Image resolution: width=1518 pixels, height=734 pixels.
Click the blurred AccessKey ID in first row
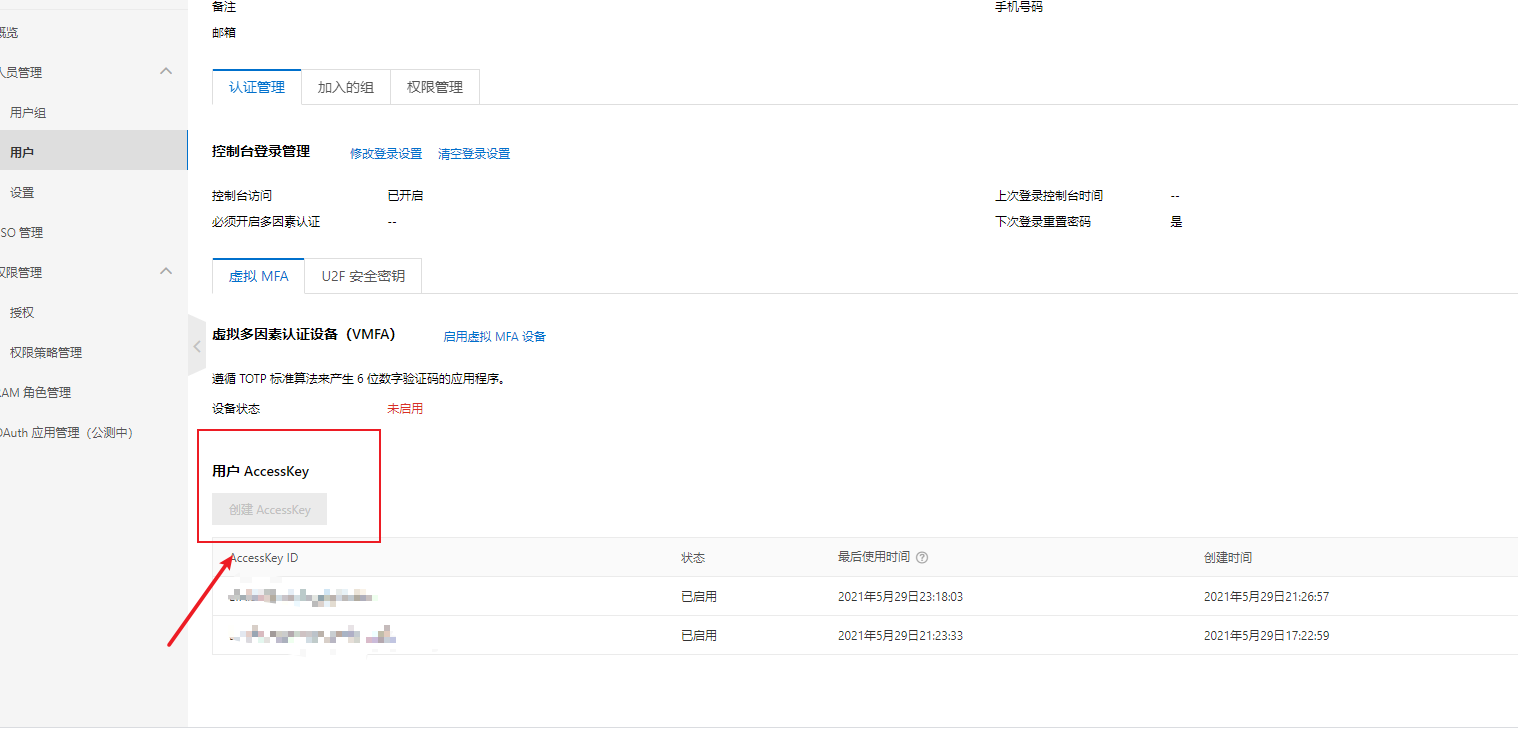tap(301, 597)
